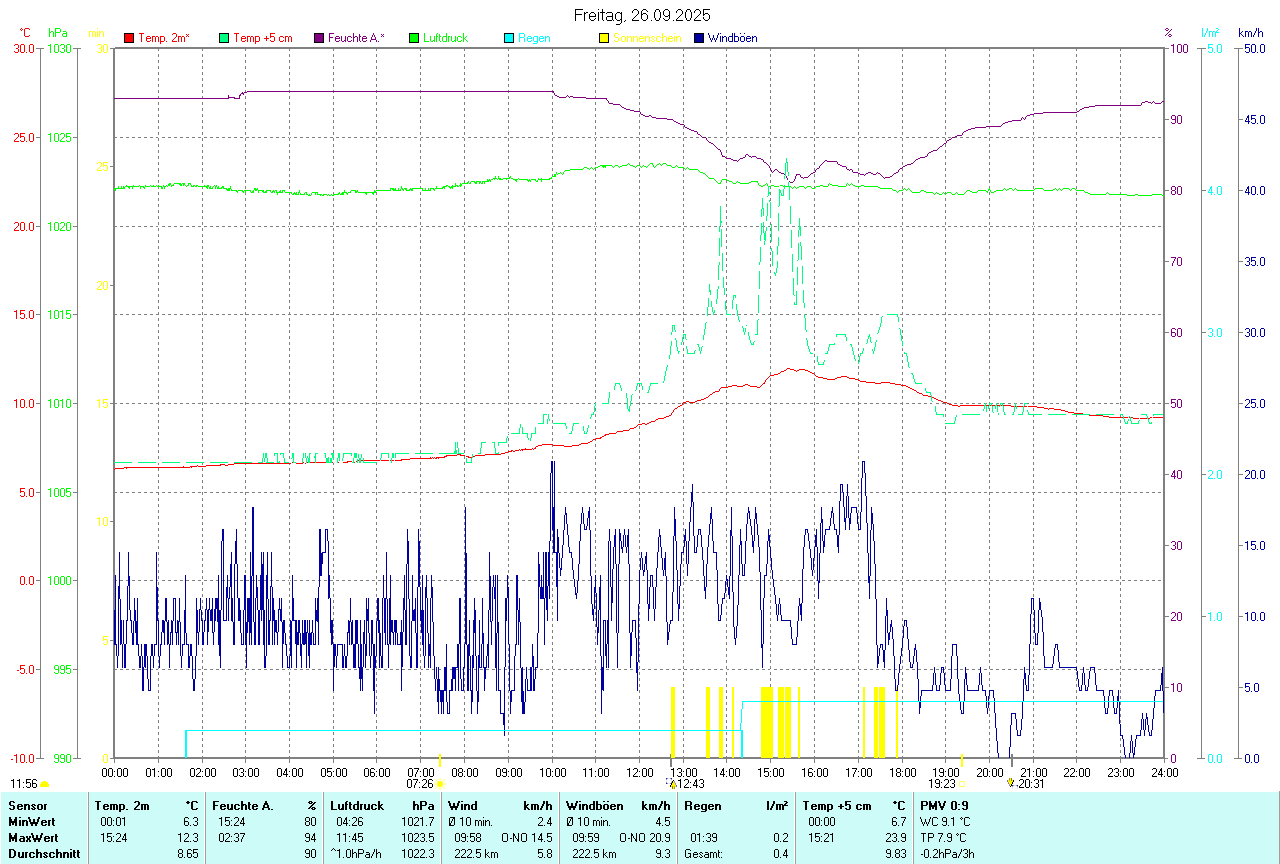1280x864 pixels.
Task: Click the Temp +5 cm legend label
Action: click(262, 38)
